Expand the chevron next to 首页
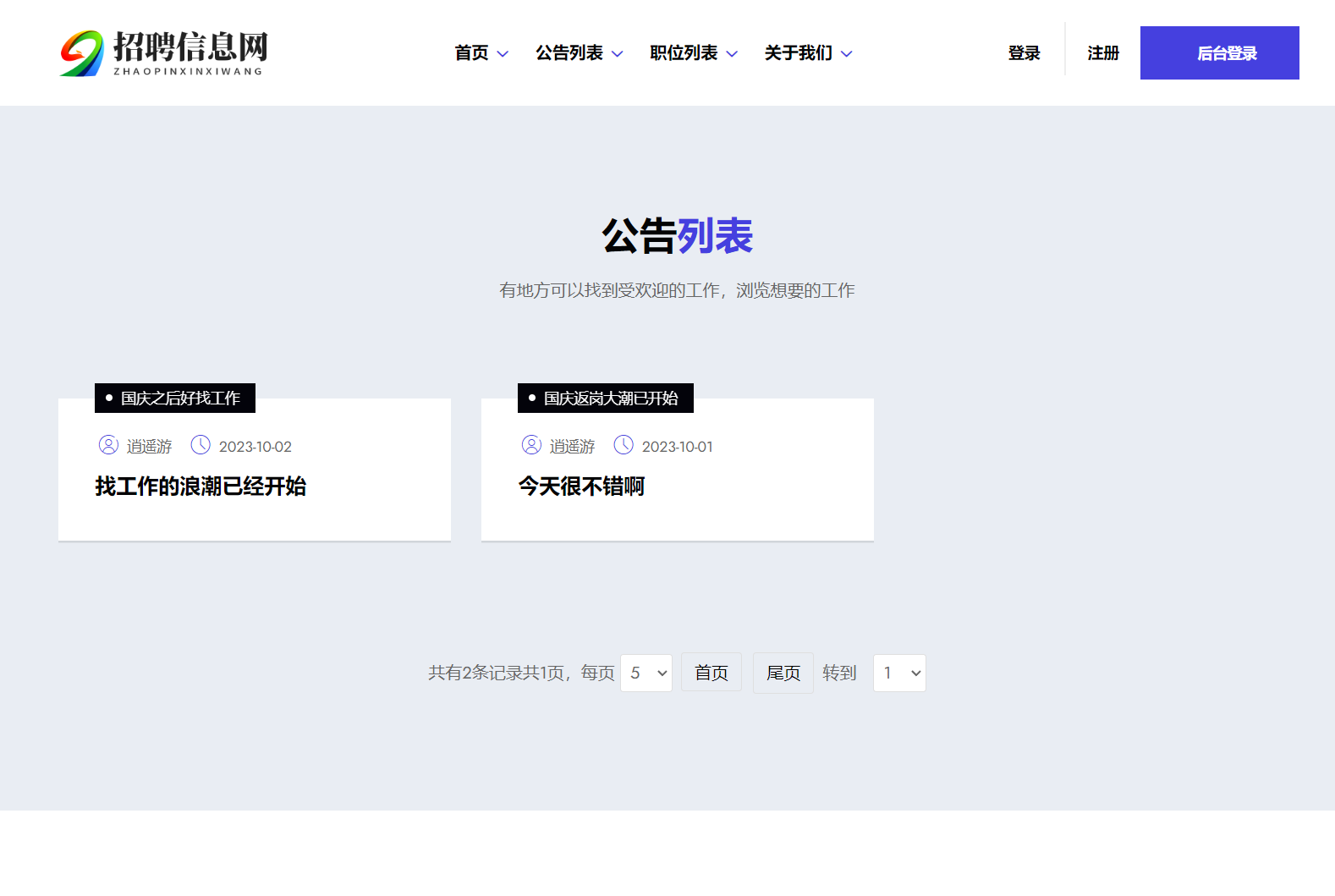 coord(503,54)
